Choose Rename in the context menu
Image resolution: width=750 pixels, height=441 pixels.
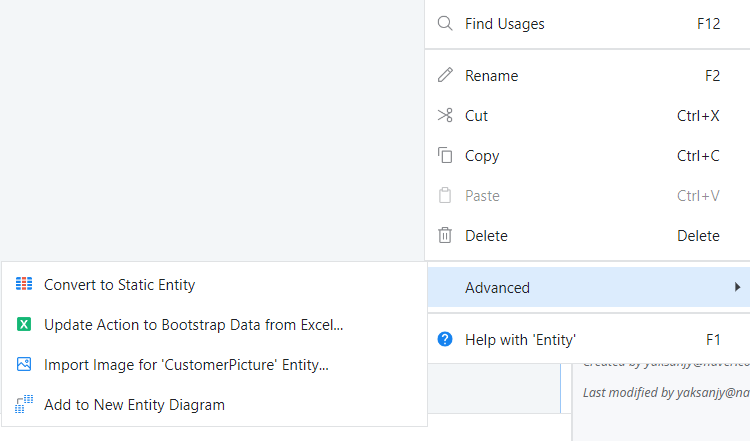click(x=491, y=76)
